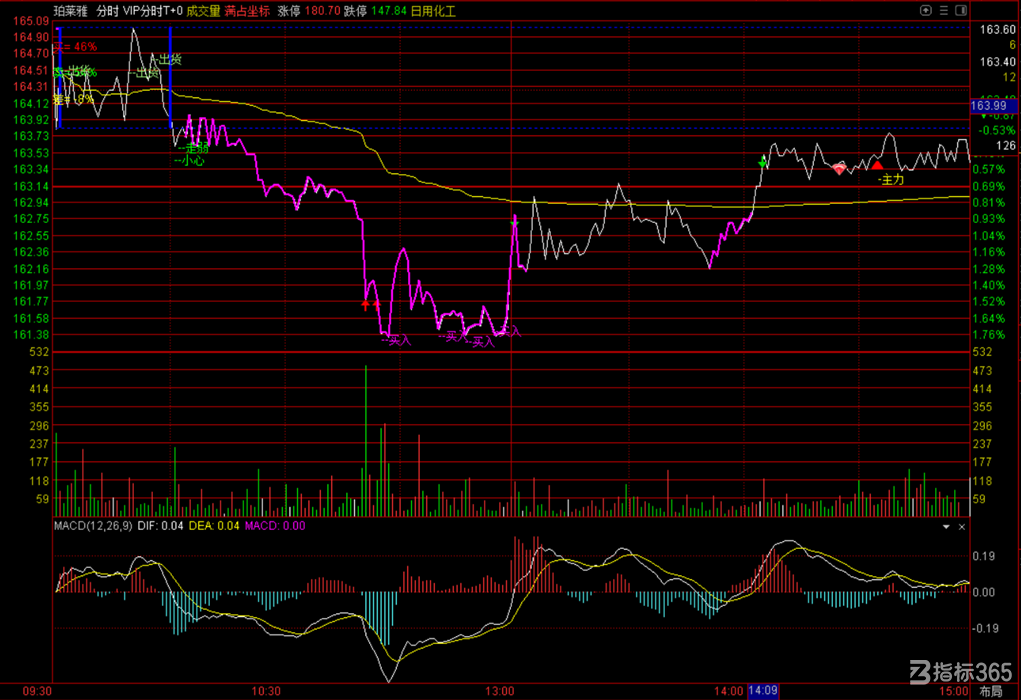Click the green down arrow near 14:09
The height and width of the screenshot is (700, 1021).
tap(762, 161)
